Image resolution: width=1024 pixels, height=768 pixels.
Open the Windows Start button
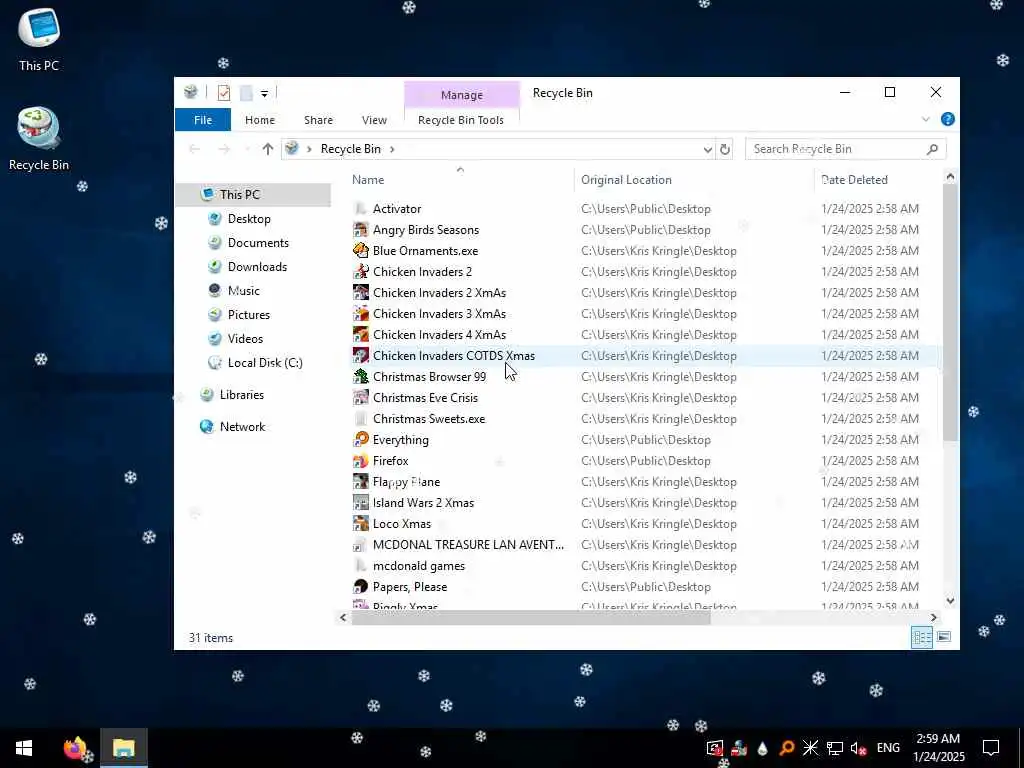(24, 748)
